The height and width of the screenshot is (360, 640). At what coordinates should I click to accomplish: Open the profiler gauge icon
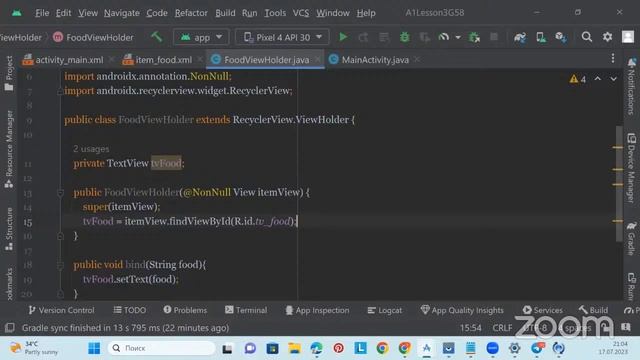tap(444, 37)
